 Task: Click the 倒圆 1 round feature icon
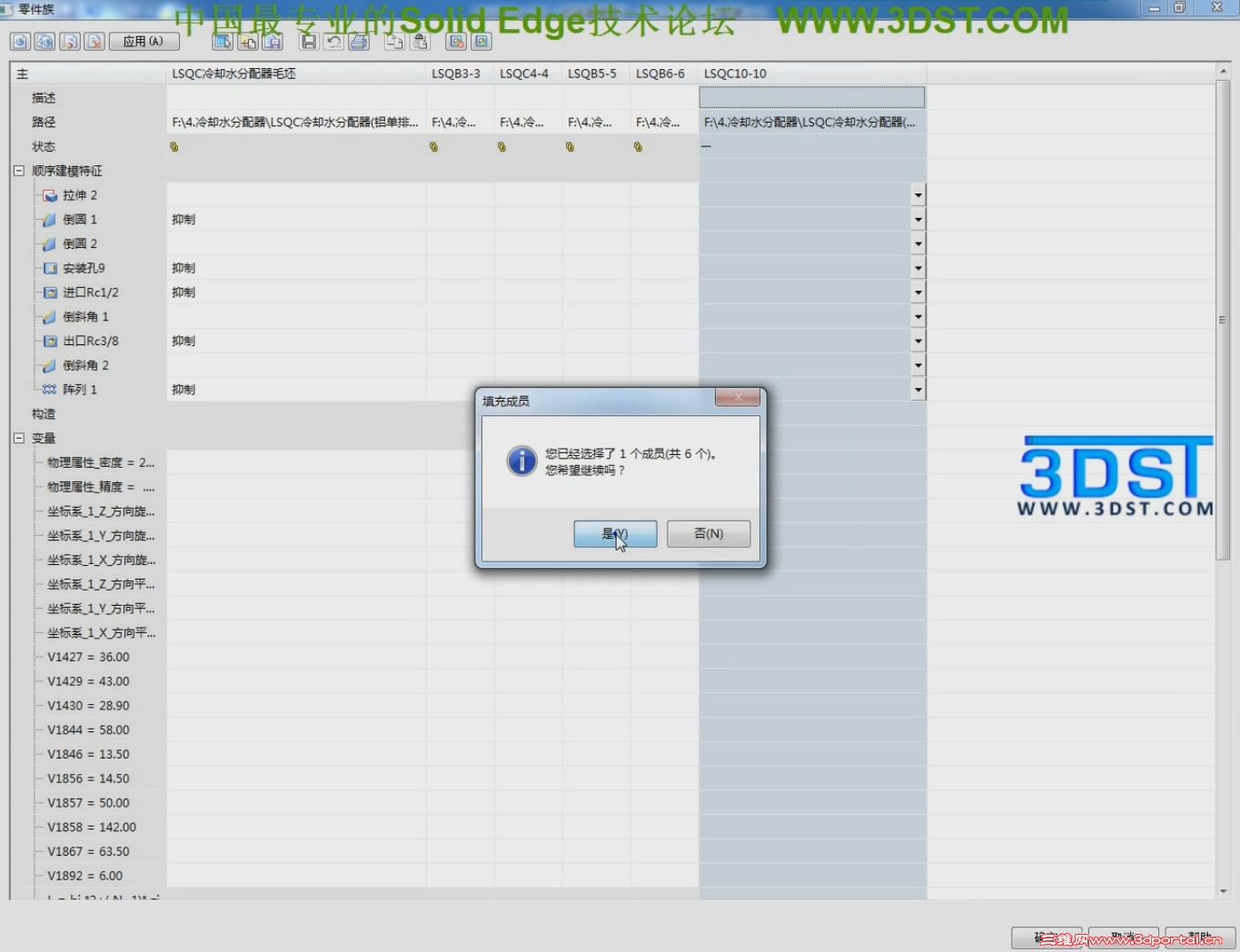tap(50, 220)
